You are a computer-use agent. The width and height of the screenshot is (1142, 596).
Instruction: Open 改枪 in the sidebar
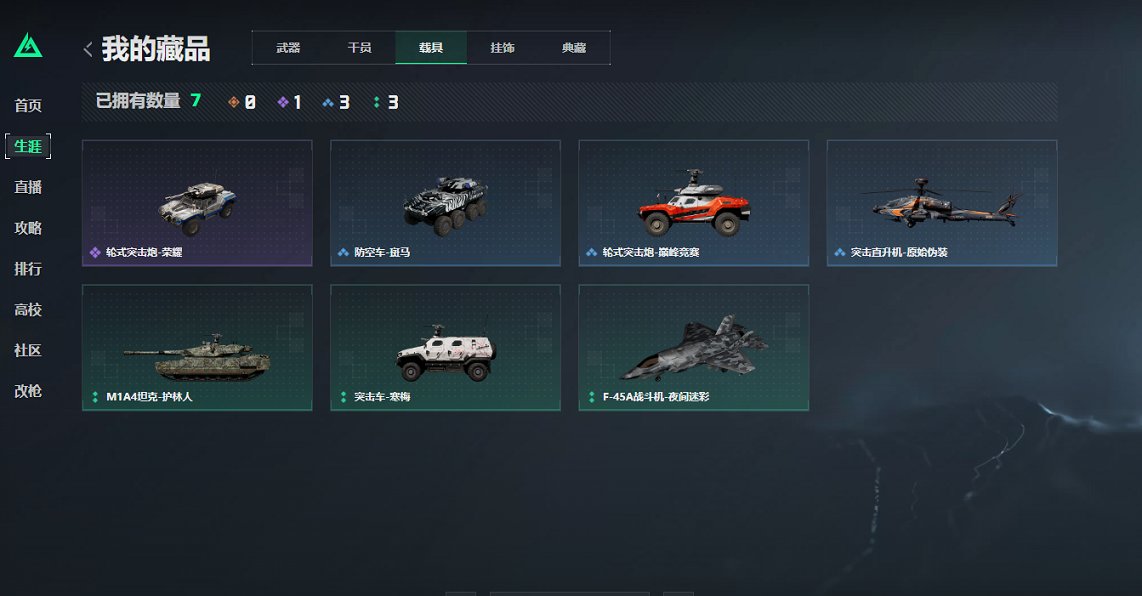click(x=28, y=391)
